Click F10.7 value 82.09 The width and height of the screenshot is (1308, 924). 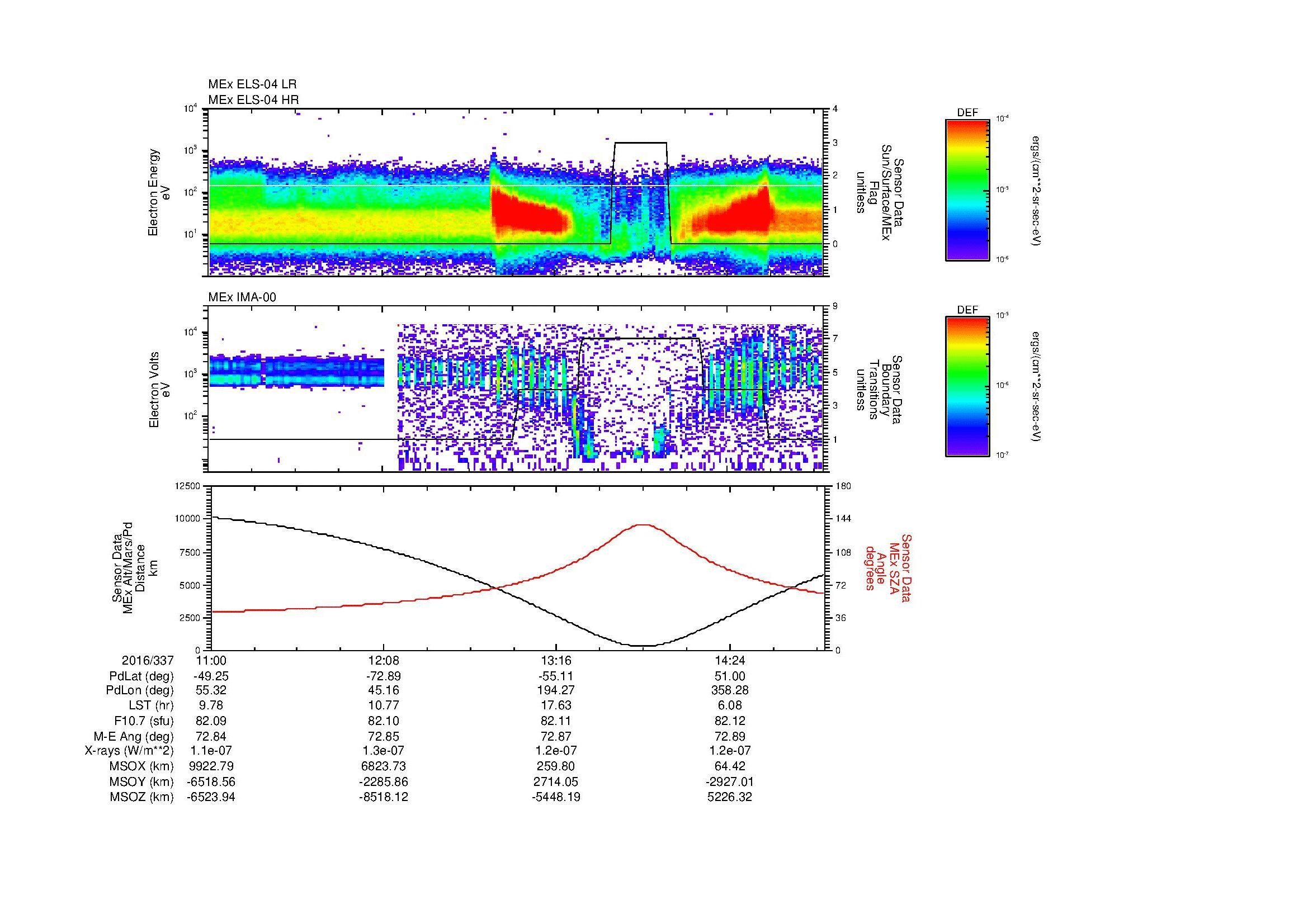click(x=211, y=721)
